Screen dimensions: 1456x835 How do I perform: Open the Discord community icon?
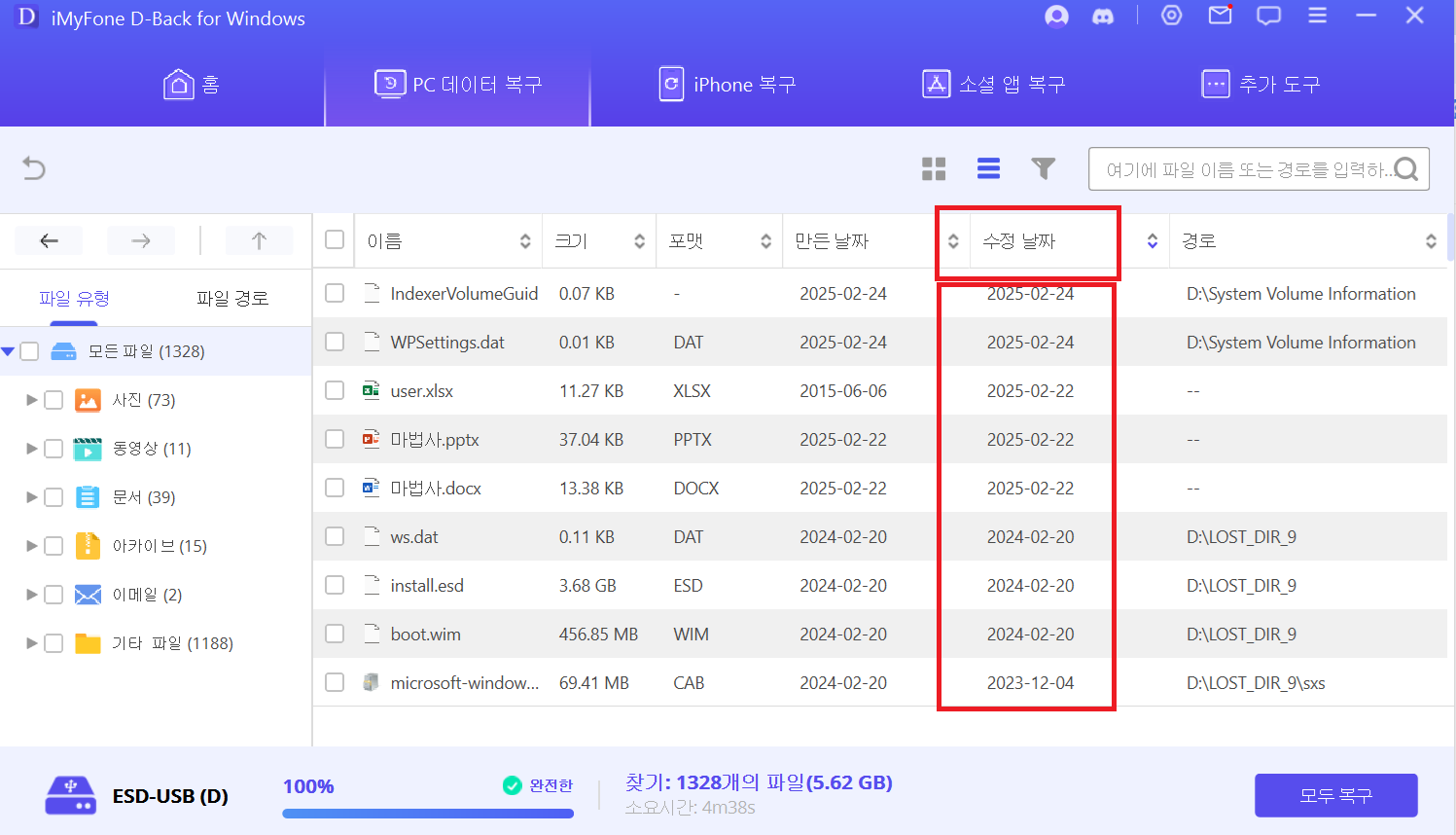[1103, 17]
